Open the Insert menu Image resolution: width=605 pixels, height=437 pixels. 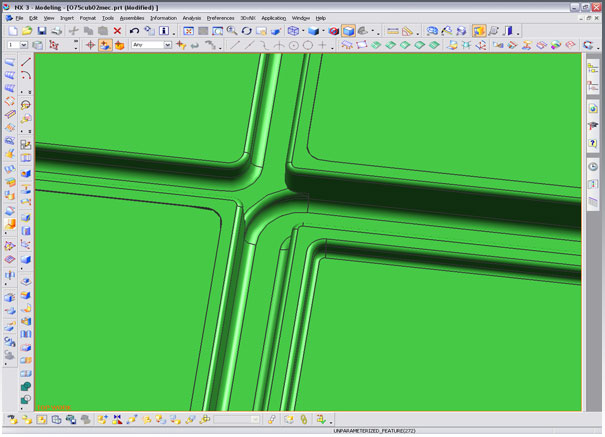tap(67, 18)
